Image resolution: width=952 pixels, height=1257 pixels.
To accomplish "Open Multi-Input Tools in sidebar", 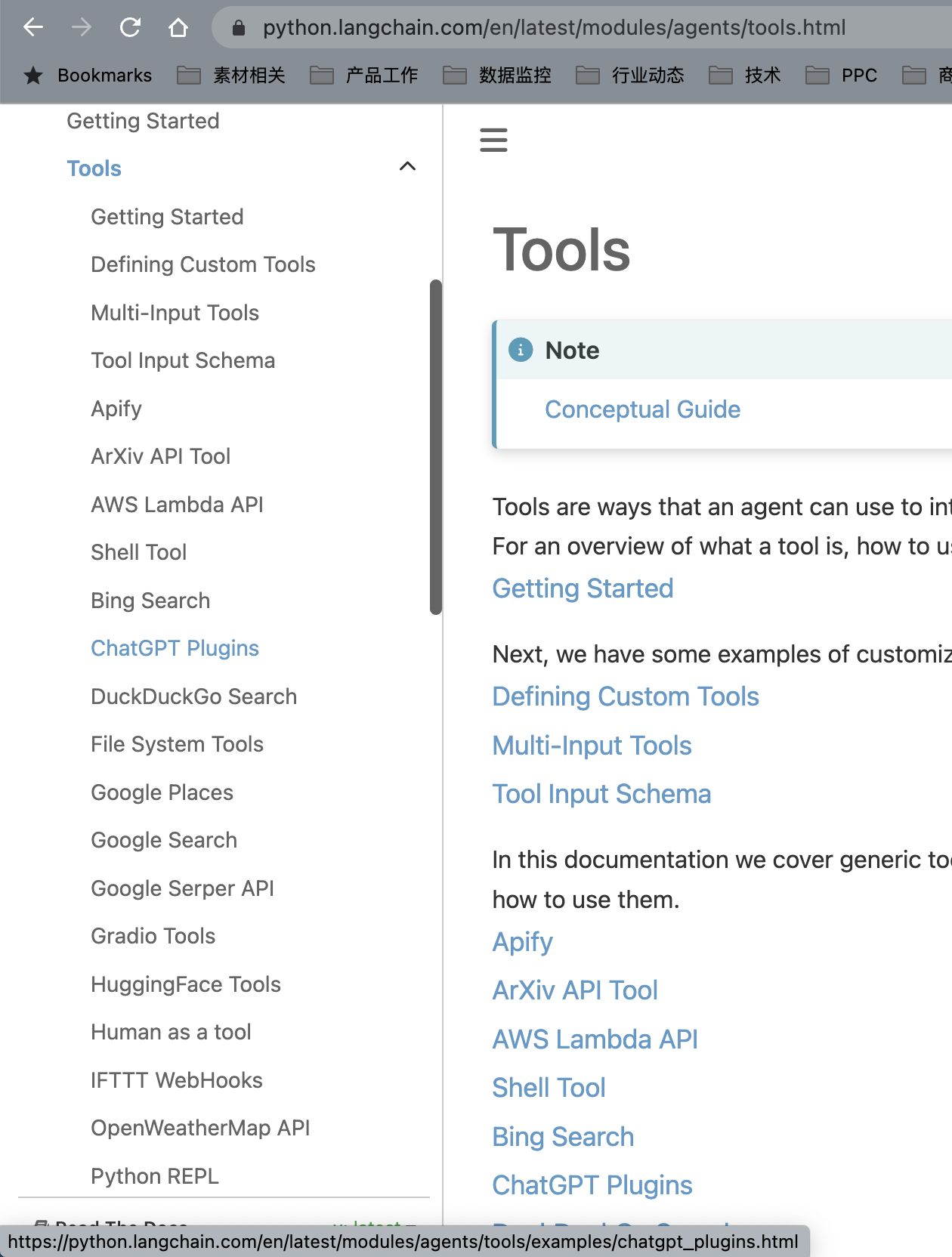I will coord(175,313).
